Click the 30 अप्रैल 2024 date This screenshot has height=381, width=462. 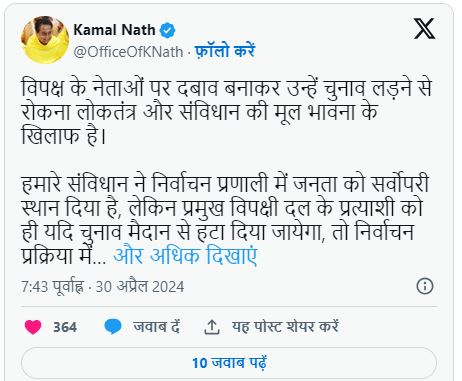click(140, 287)
